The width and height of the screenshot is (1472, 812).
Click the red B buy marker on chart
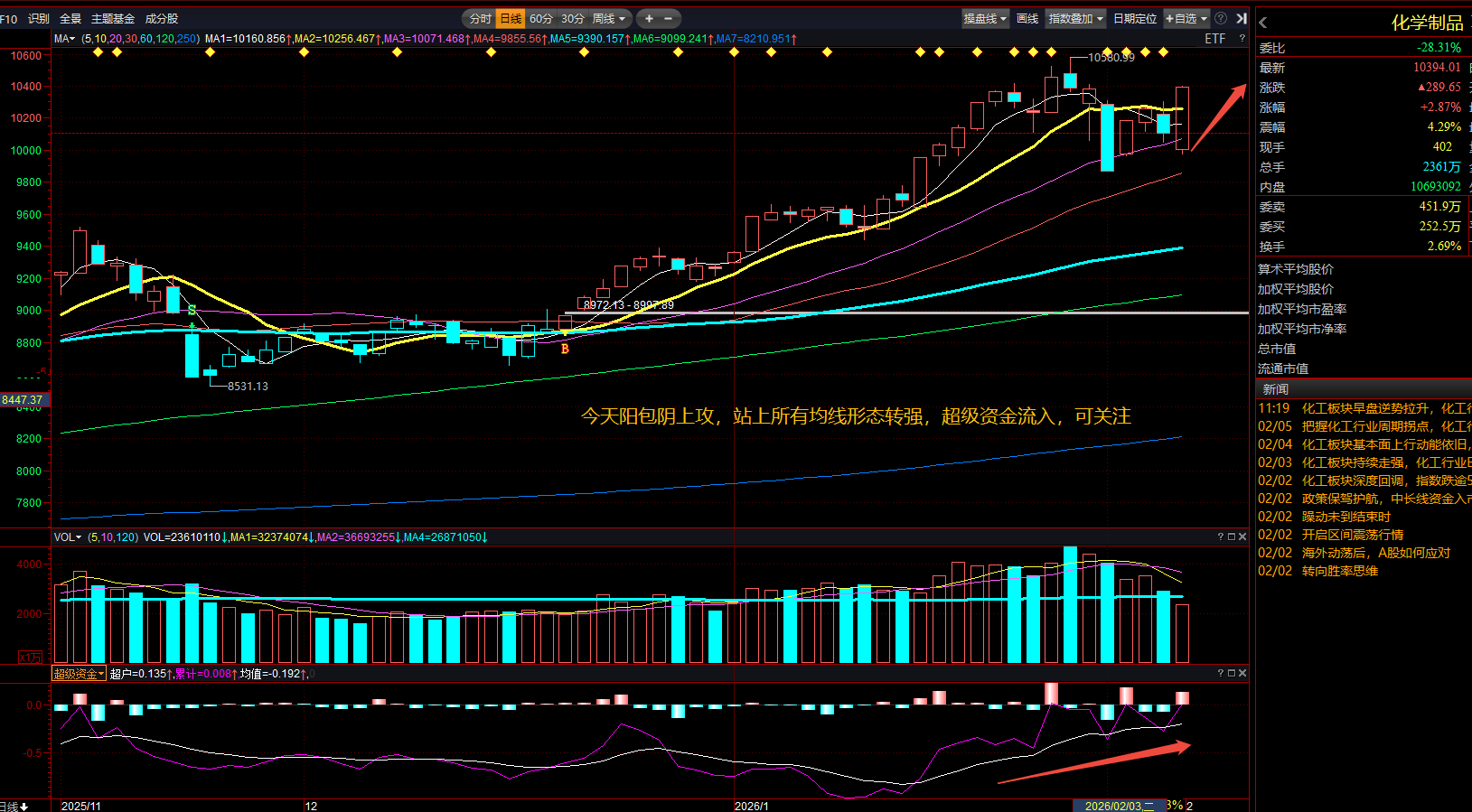565,349
